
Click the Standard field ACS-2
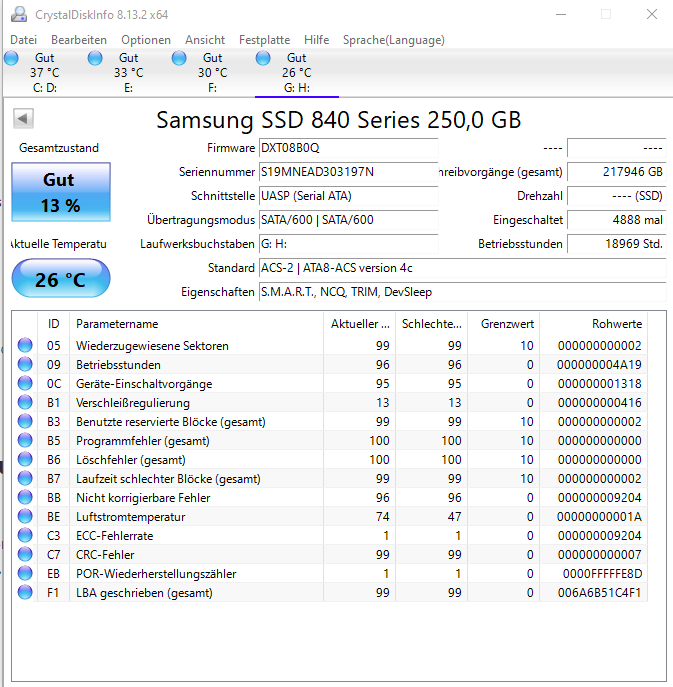(x=463, y=268)
